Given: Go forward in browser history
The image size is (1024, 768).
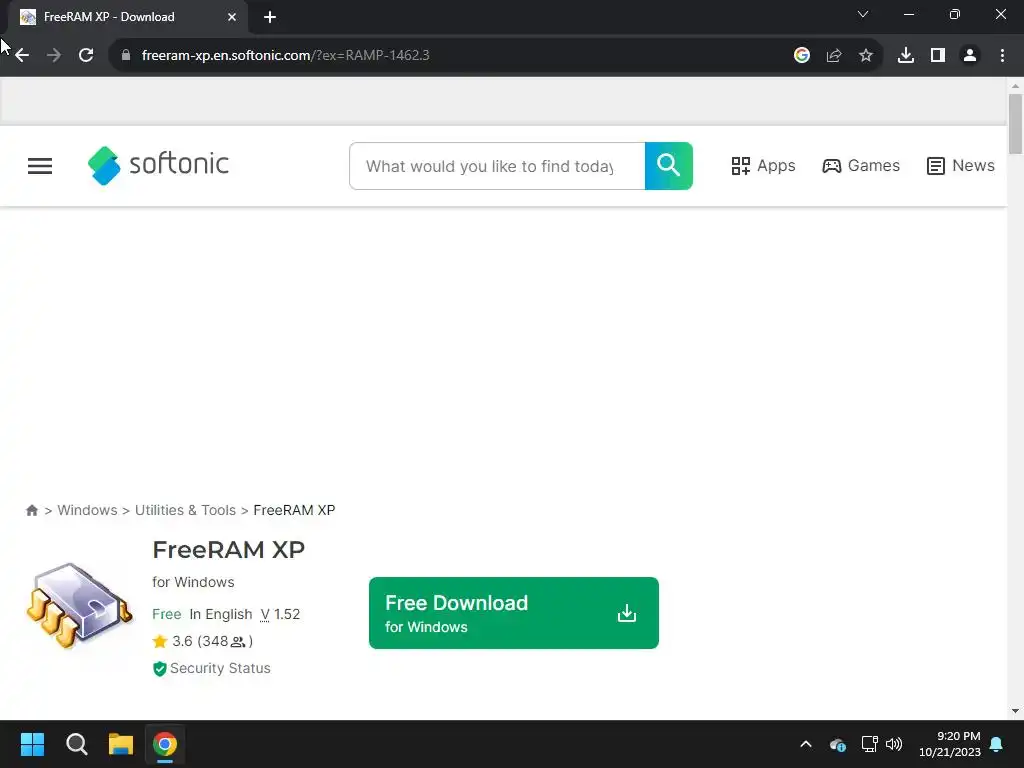Looking at the screenshot, I should point(54,56).
